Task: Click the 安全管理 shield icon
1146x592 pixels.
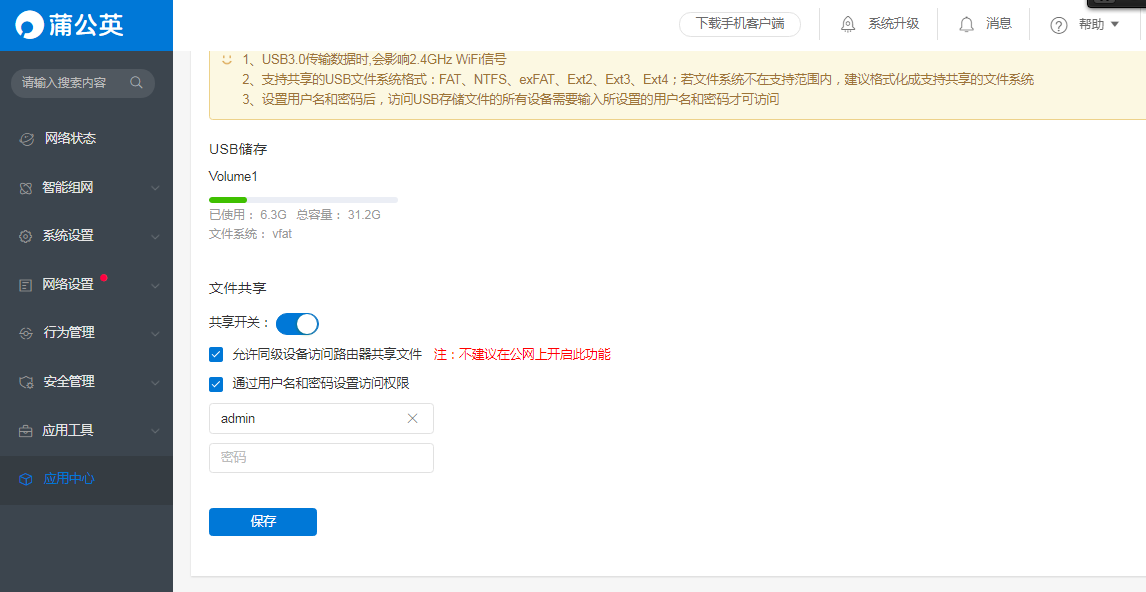Action: click(x=26, y=381)
